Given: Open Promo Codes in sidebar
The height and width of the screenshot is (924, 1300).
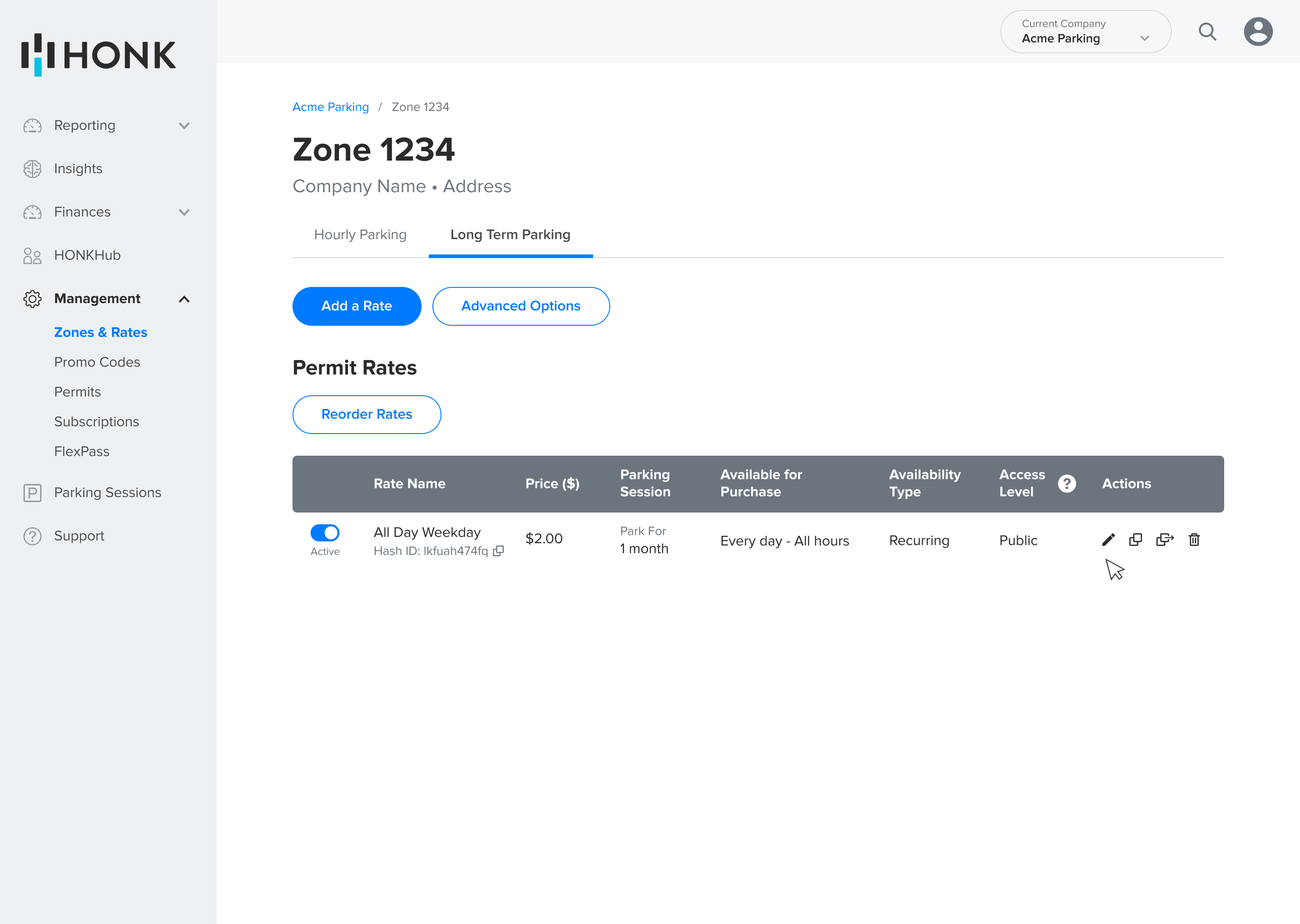Looking at the screenshot, I should click(x=97, y=362).
